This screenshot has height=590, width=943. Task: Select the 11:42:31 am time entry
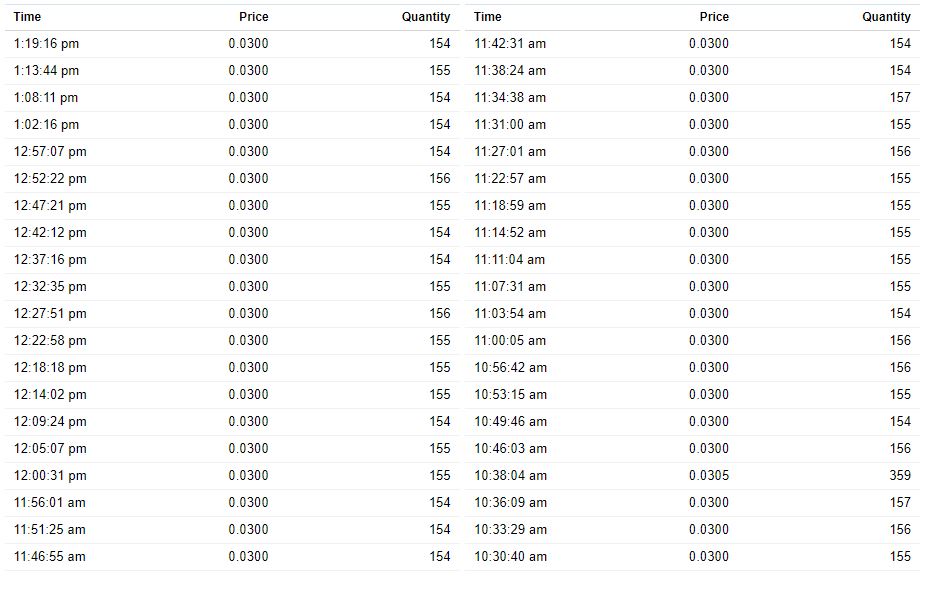(510, 44)
